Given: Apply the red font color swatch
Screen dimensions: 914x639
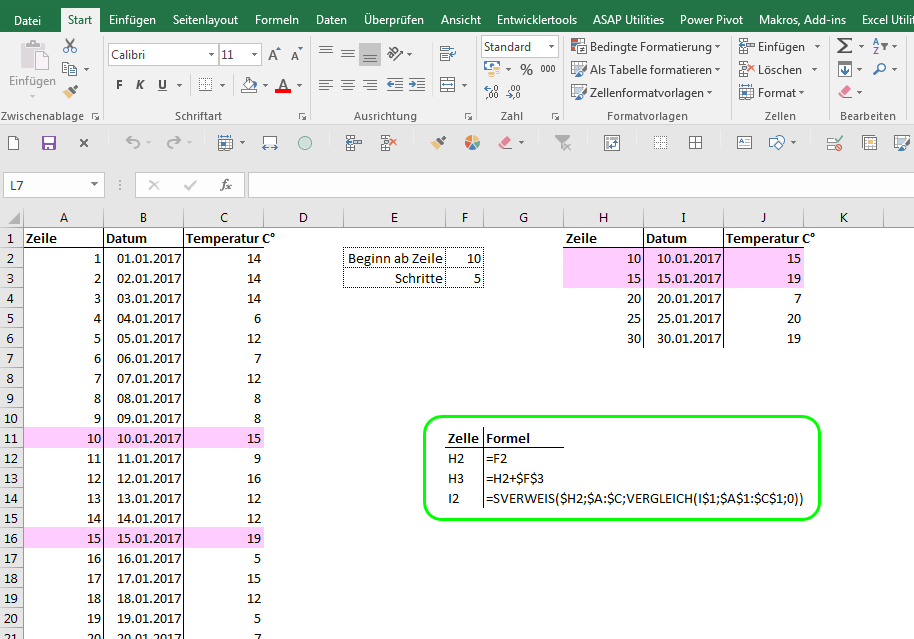Looking at the screenshot, I should click(283, 85).
